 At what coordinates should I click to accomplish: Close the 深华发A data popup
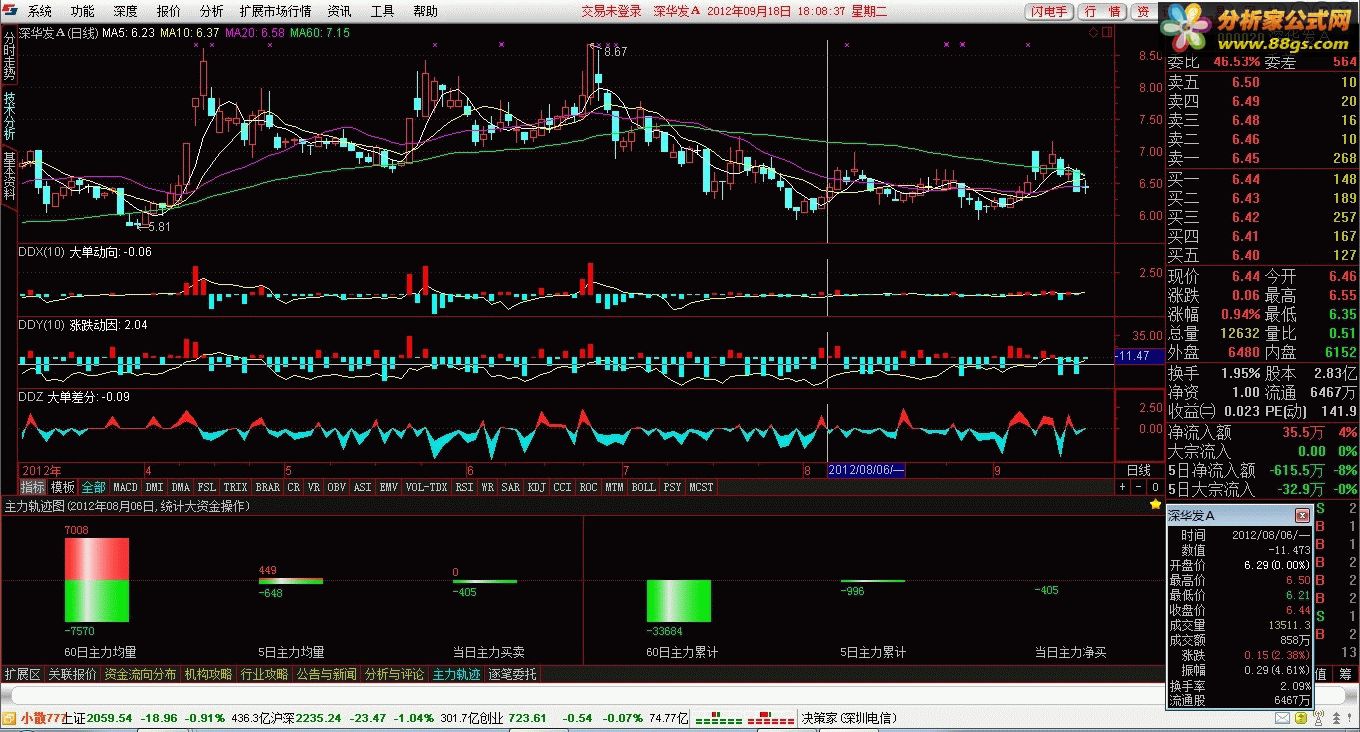(1302, 516)
